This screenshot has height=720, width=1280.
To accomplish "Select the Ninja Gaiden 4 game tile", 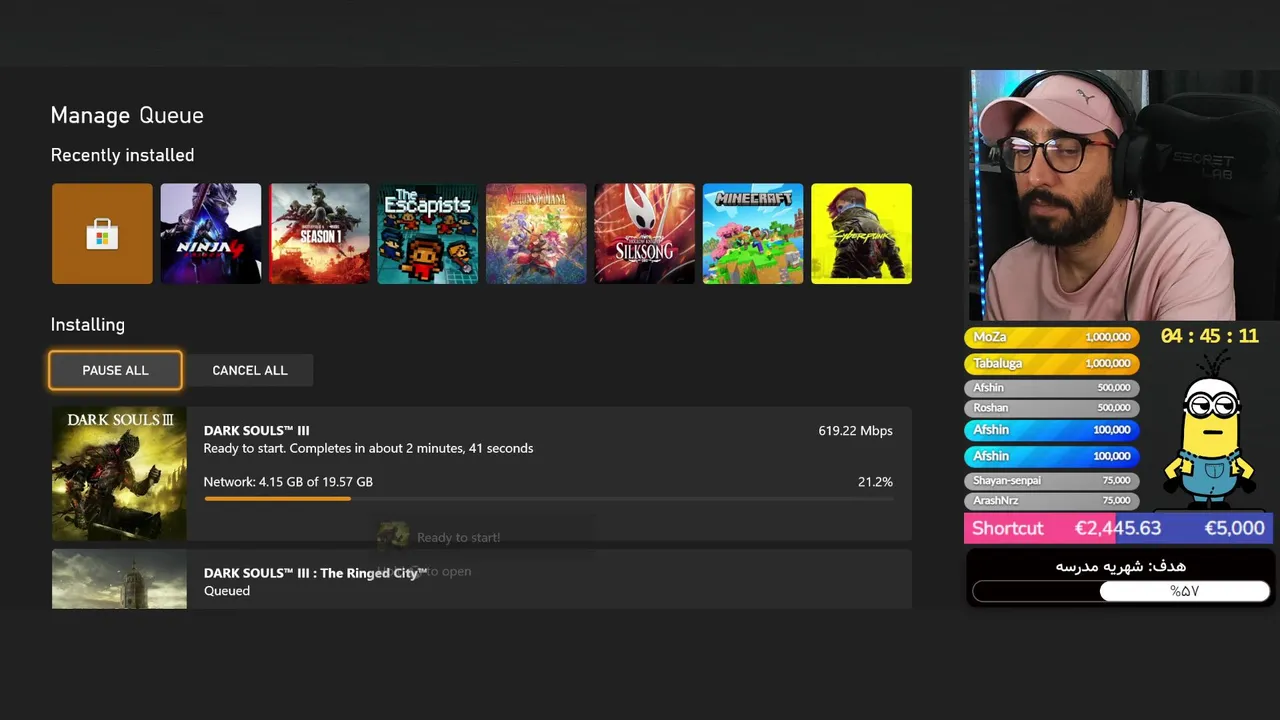I will coord(211,233).
